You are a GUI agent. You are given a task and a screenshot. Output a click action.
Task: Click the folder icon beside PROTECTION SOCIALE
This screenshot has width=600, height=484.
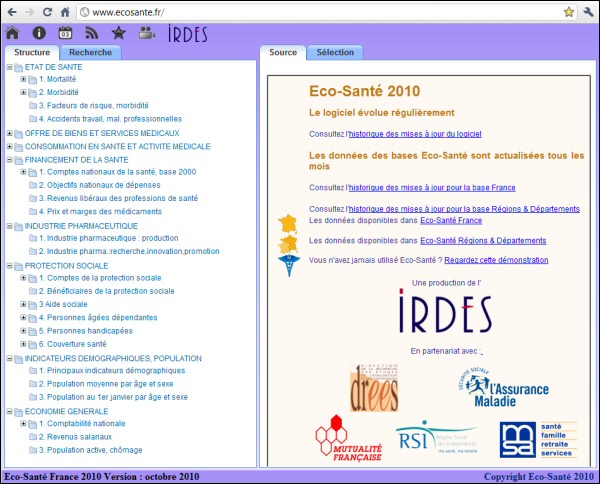click(18, 266)
